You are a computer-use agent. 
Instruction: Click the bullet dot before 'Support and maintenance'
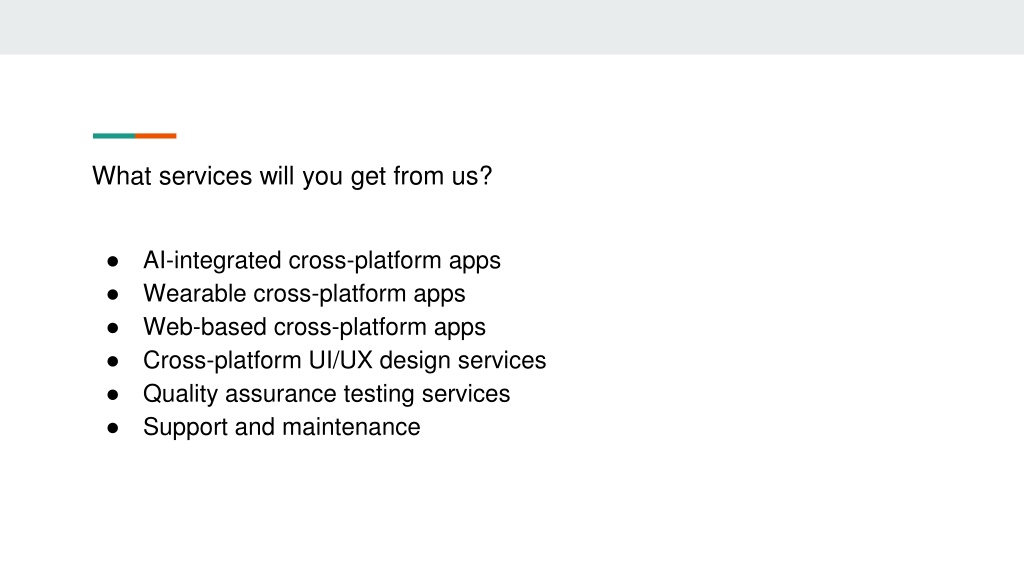click(113, 428)
